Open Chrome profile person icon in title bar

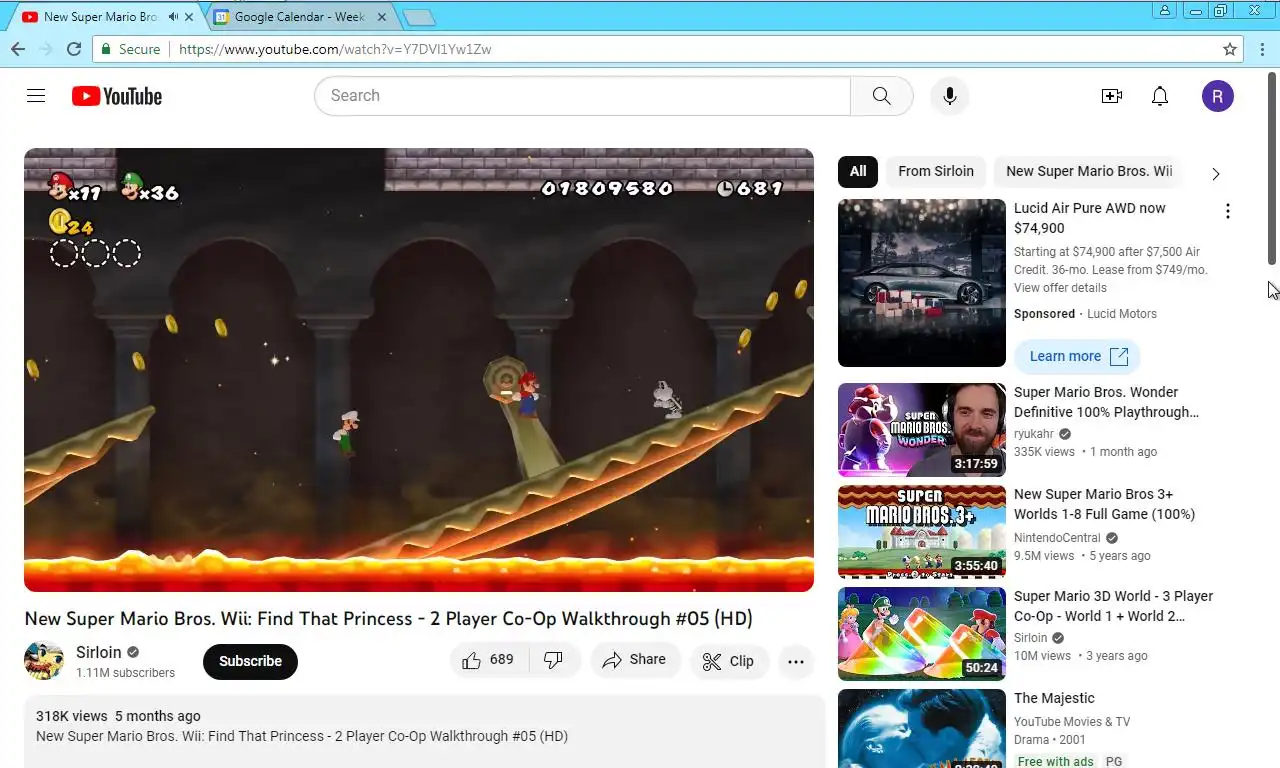[1165, 11]
